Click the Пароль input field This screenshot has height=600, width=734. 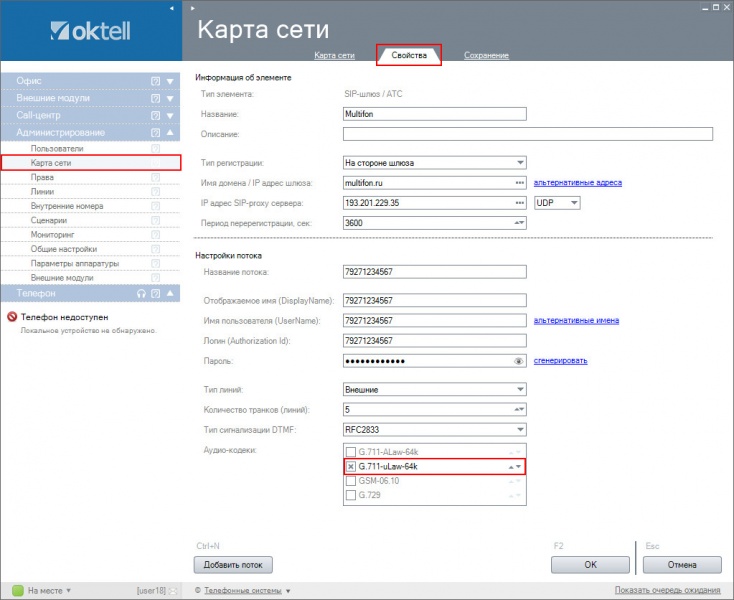pos(435,361)
